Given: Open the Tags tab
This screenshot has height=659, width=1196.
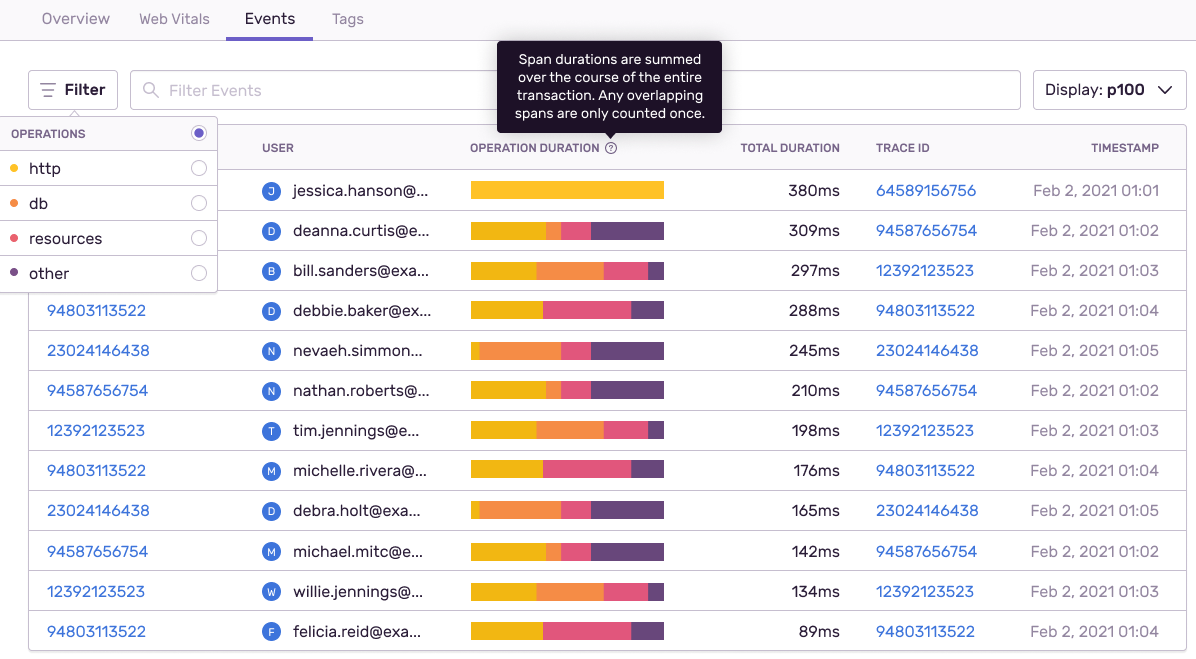Looking at the screenshot, I should tap(347, 19).
